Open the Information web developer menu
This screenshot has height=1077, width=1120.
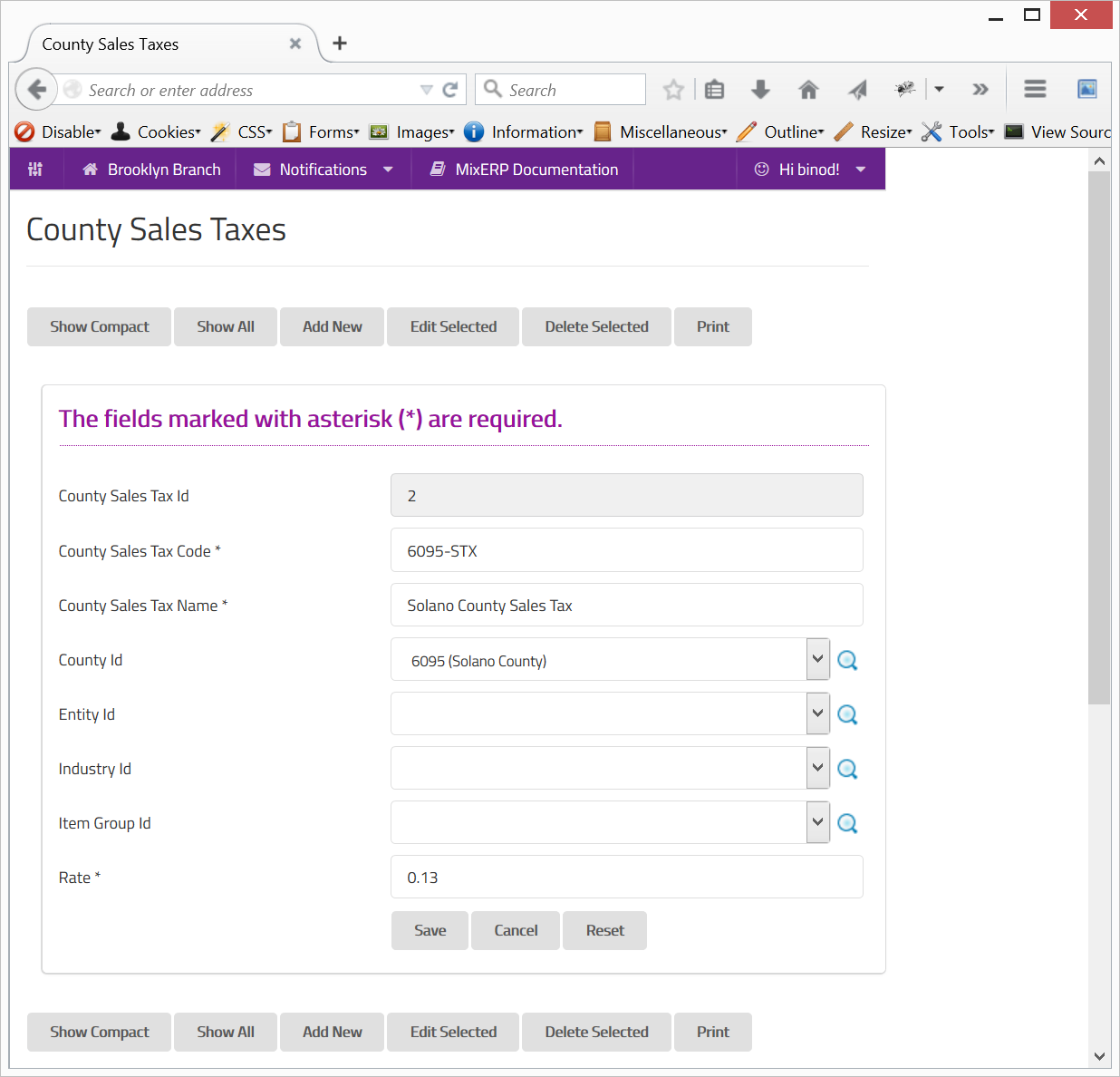(524, 132)
